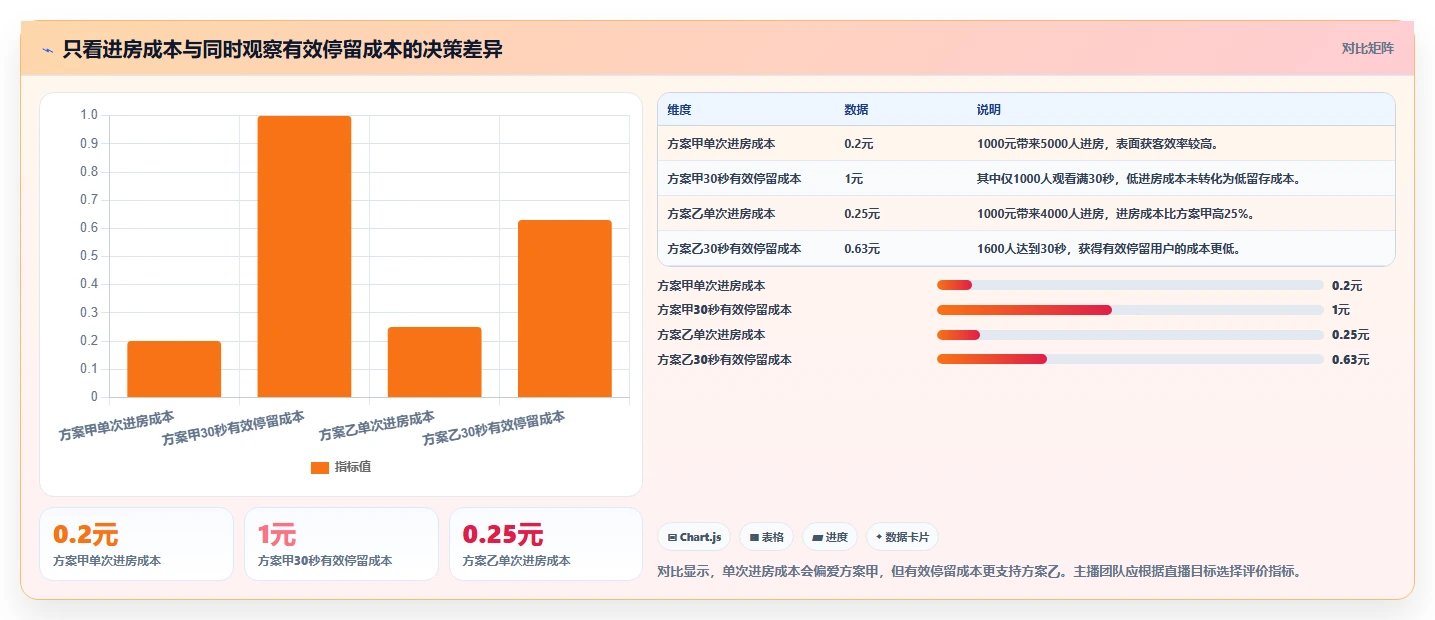Select the 进度 tag chip
The height and width of the screenshot is (620, 1435).
click(x=830, y=537)
